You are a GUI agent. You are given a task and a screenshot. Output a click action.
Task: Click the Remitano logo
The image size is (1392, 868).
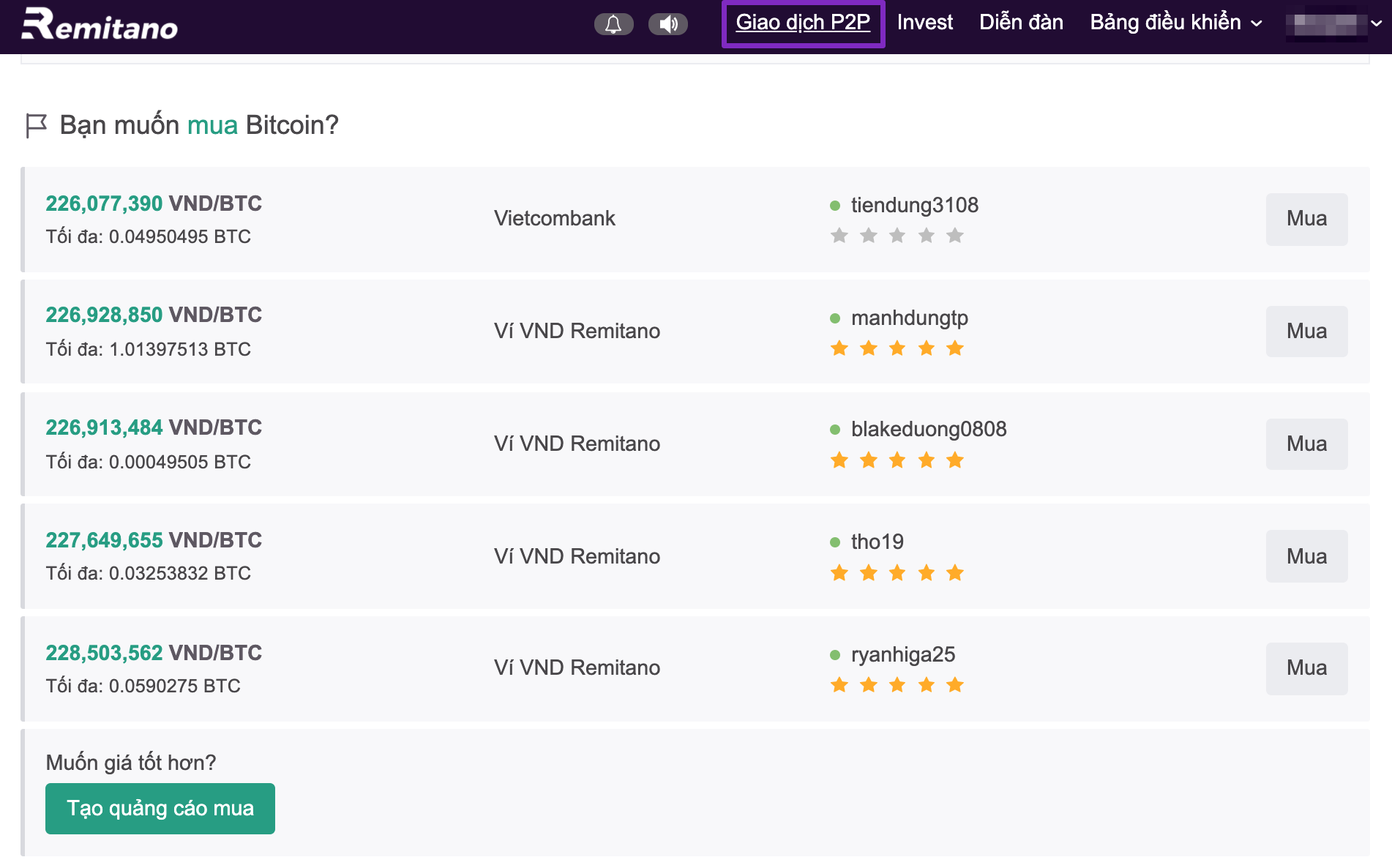(x=100, y=23)
